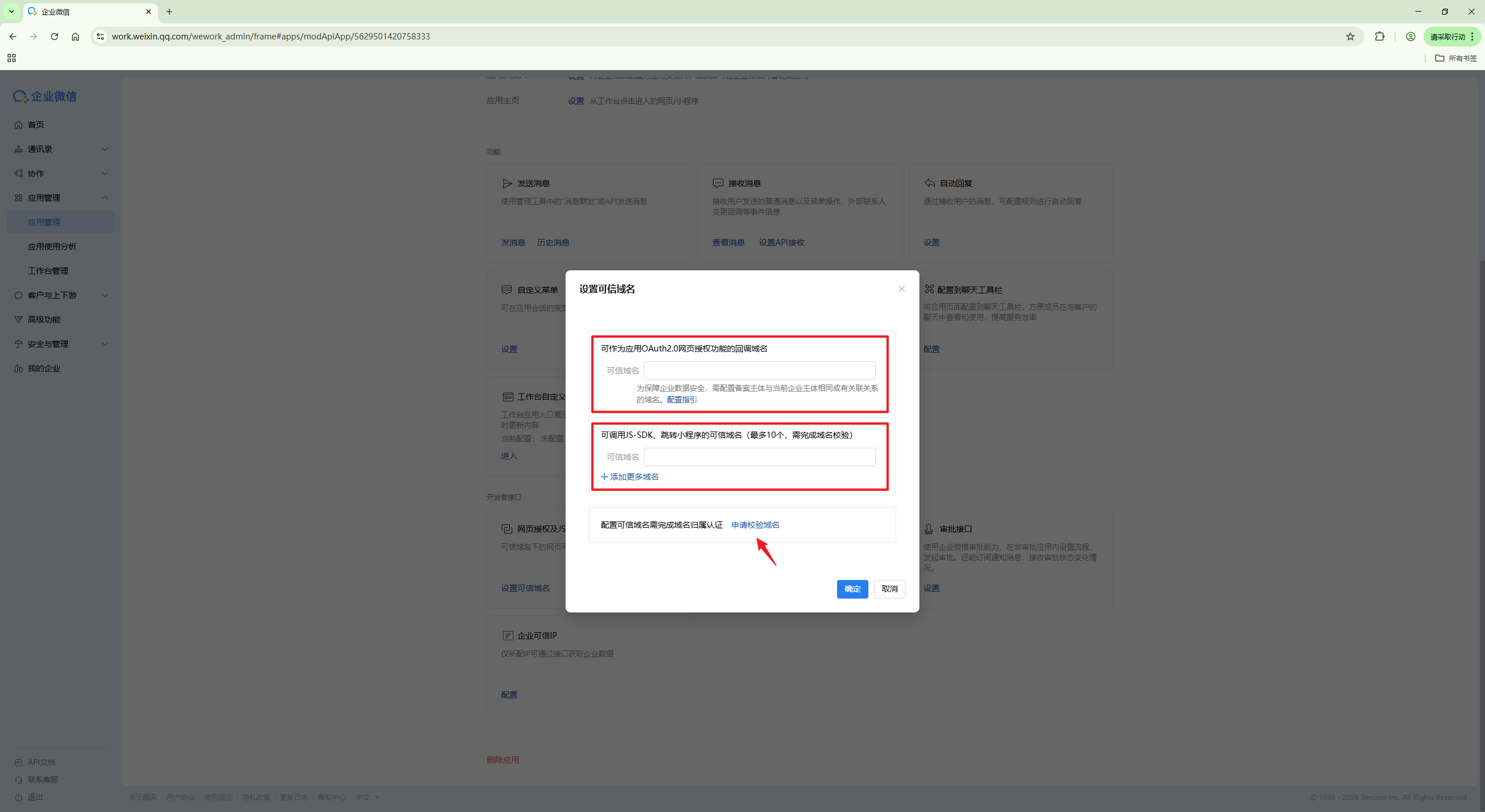Expand the 通讯录 menu chevron

point(105,149)
